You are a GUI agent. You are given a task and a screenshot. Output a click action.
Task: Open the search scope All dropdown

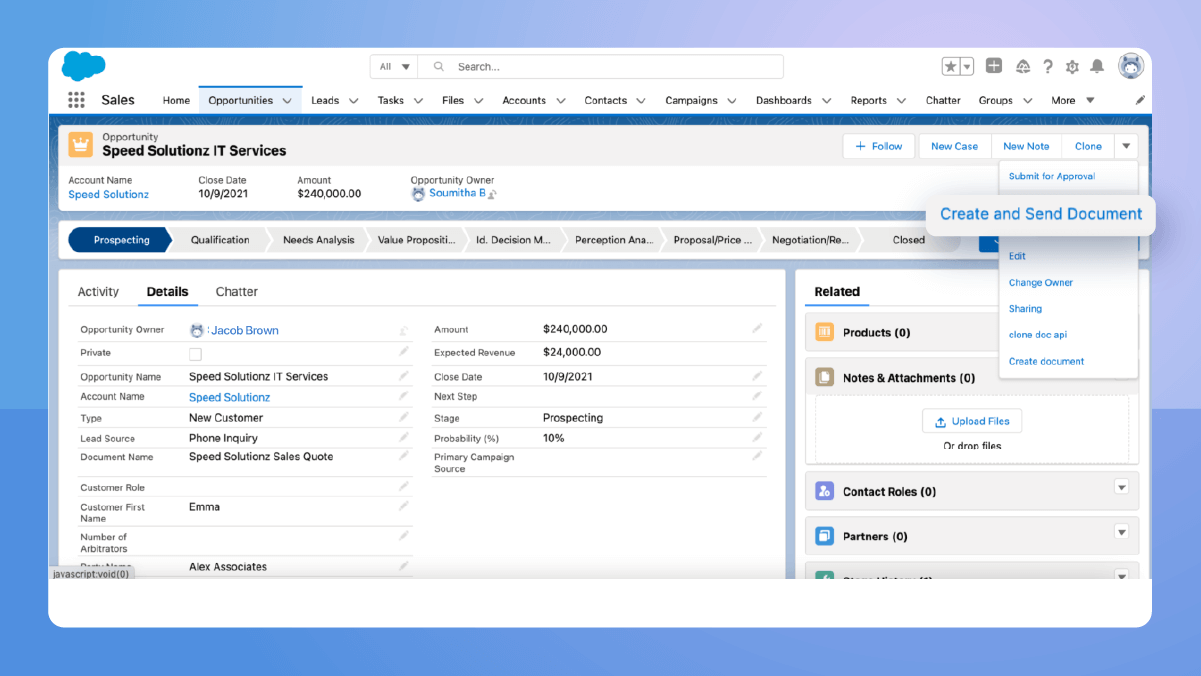(x=394, y=67)
